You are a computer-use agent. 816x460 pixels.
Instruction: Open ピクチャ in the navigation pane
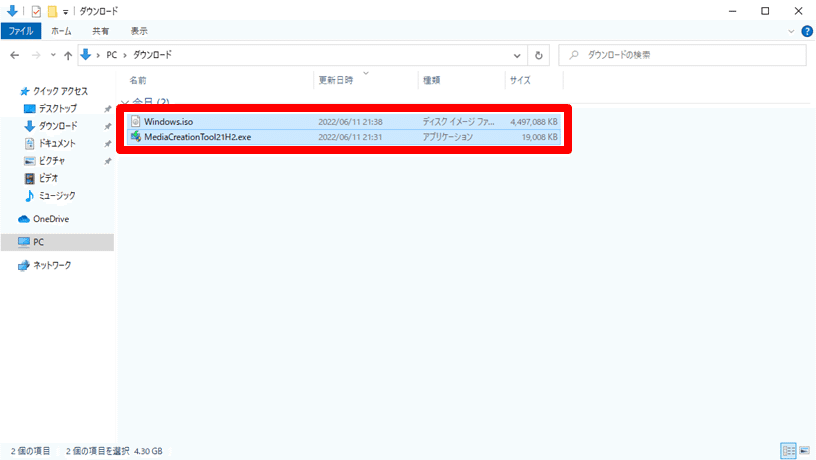[52, 161]
